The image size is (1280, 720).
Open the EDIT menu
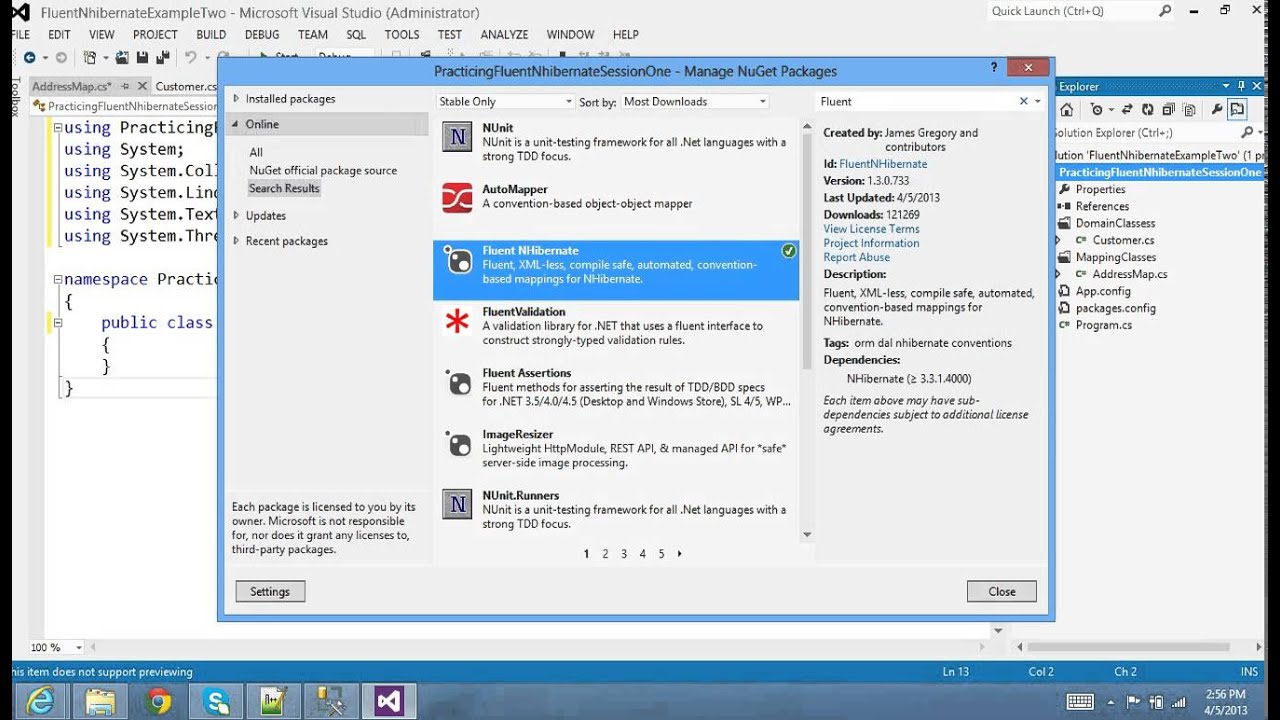pos(59,34)
